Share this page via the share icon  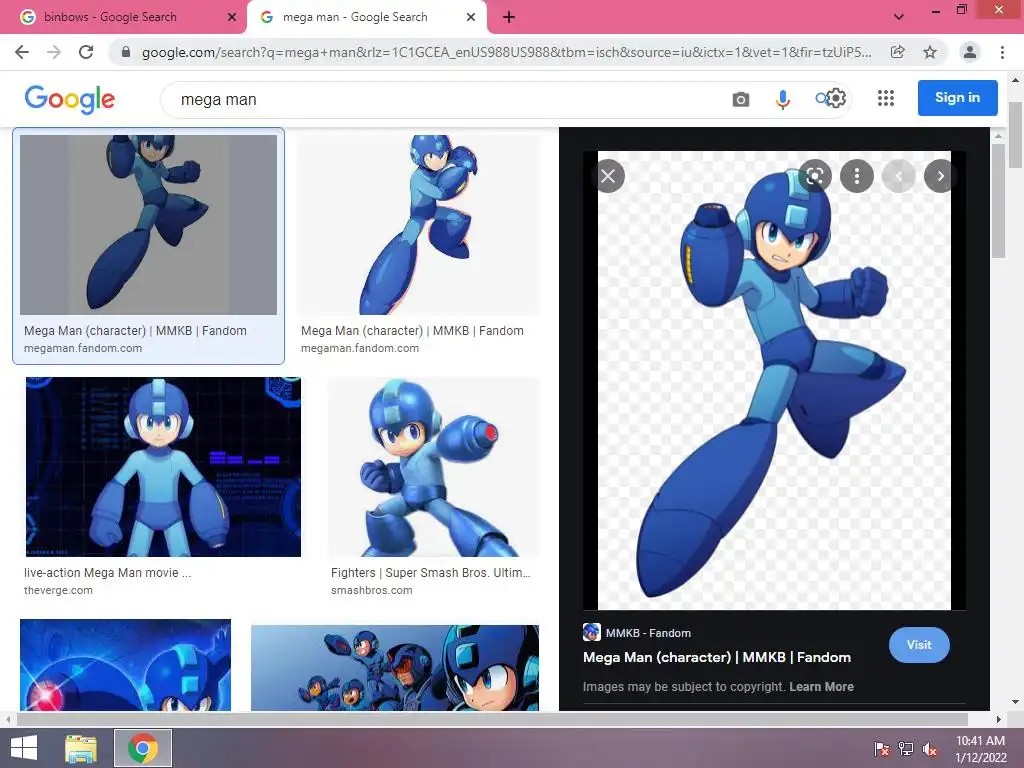coord(897,52)
